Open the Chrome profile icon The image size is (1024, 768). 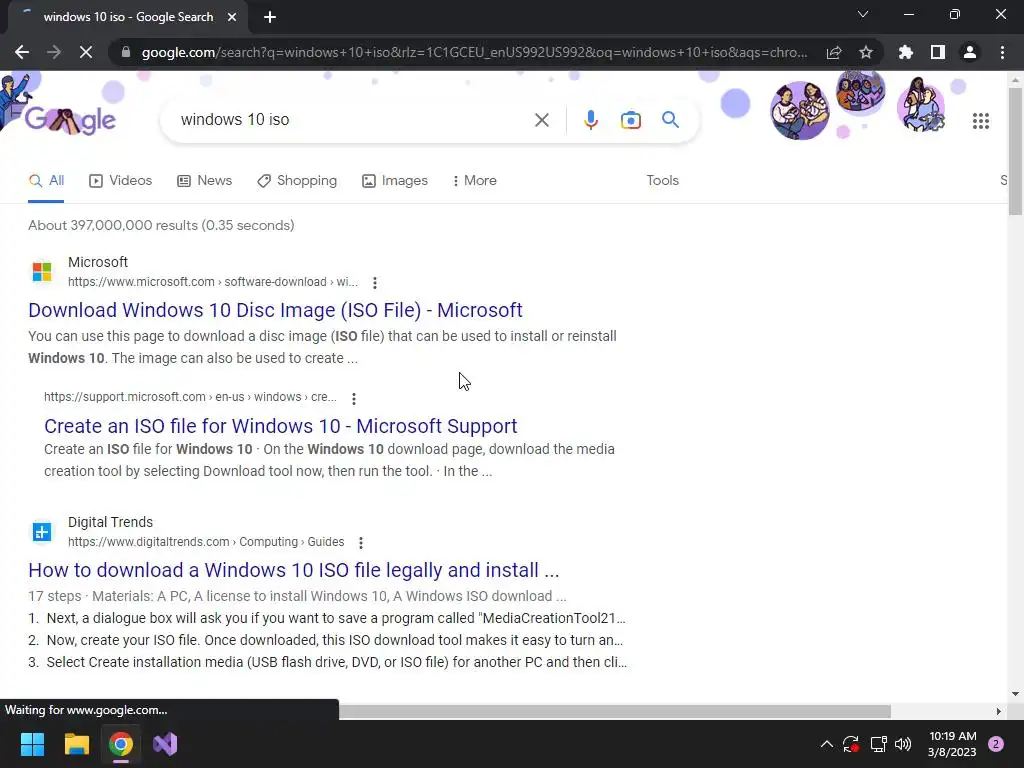pos(970,52)
